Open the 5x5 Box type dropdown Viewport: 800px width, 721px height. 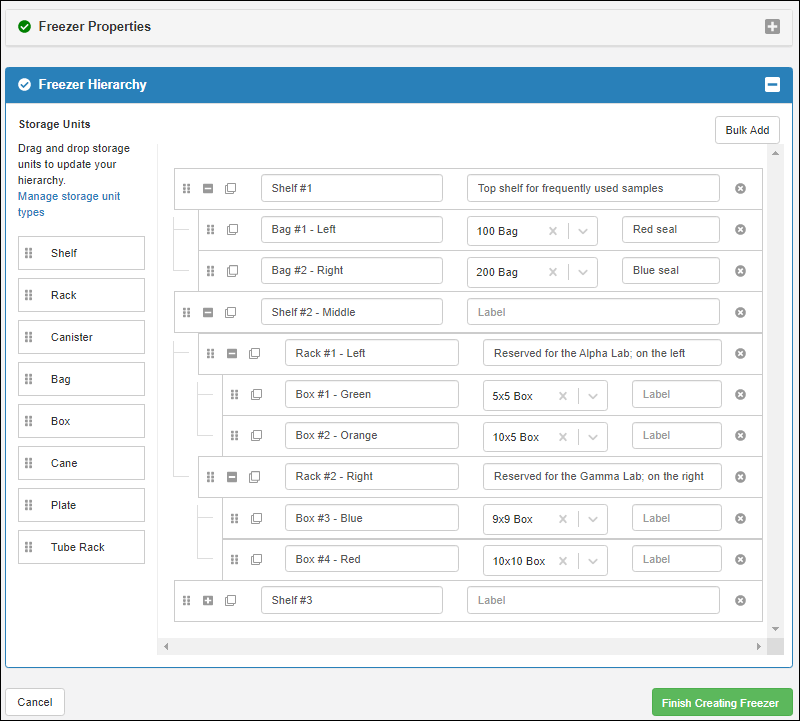click(x=593, y=396)
